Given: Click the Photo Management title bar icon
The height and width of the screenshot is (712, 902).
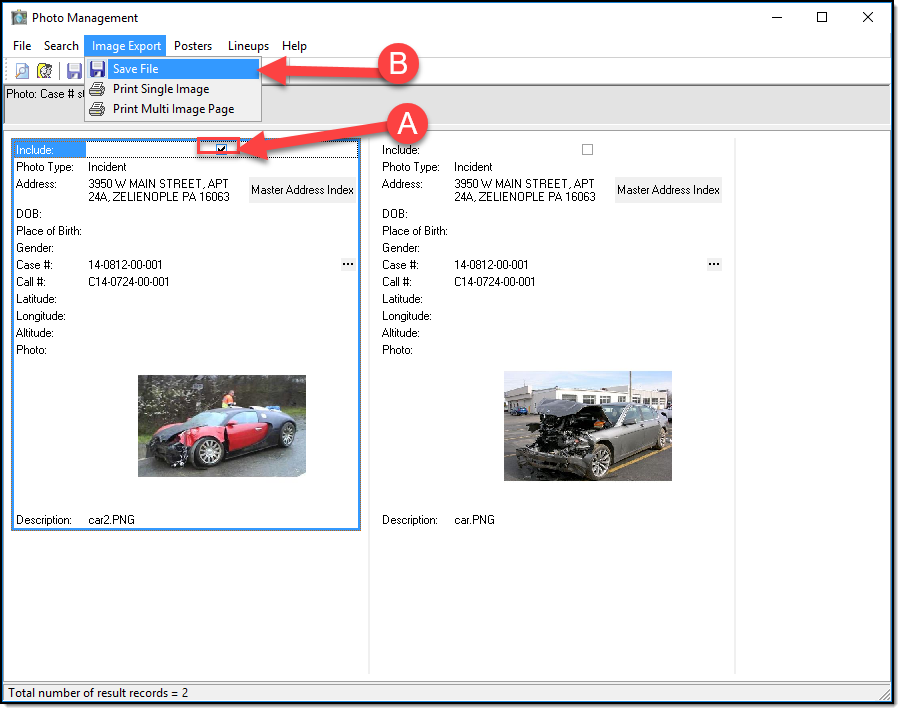Looking at the screenshot, I should coord(18,17).
